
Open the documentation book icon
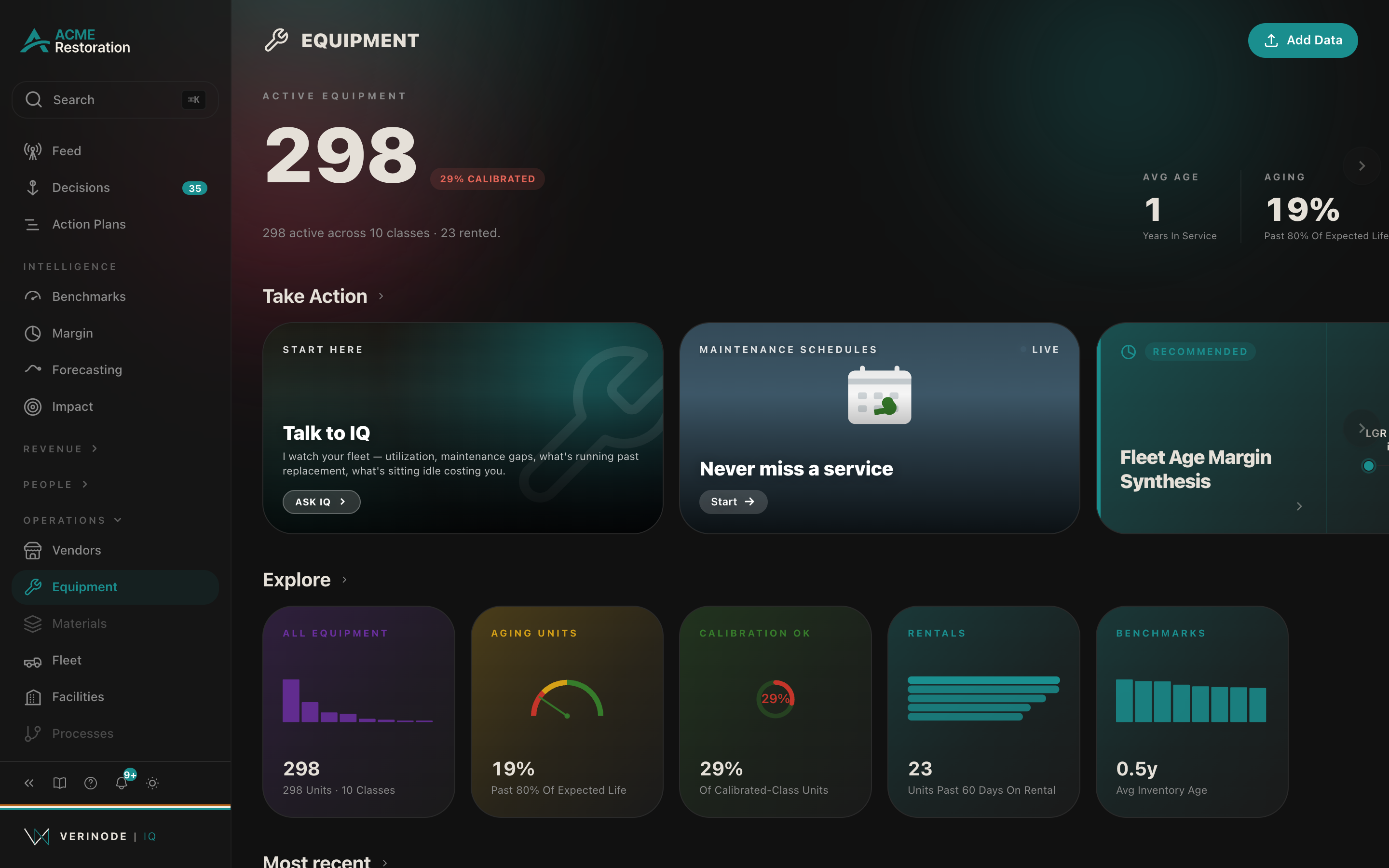coord(60,783)
